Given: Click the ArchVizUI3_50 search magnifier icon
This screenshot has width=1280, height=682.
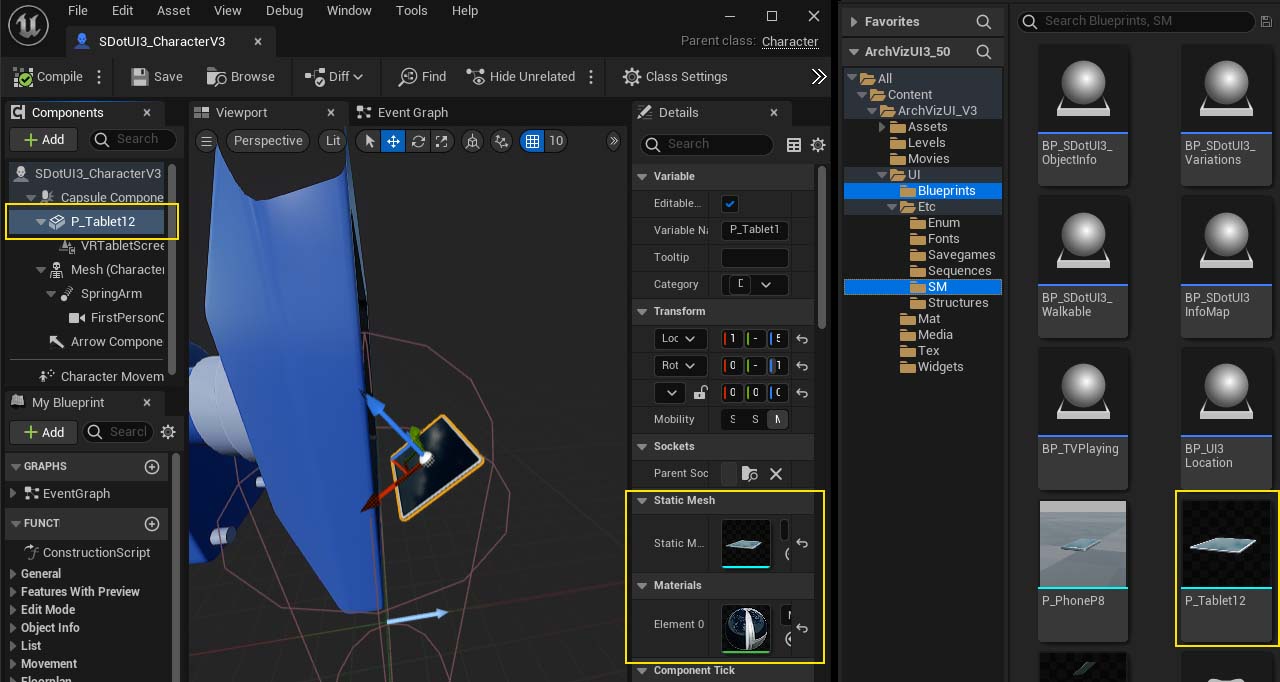Looking at the screenshot, I should point(984,52).
